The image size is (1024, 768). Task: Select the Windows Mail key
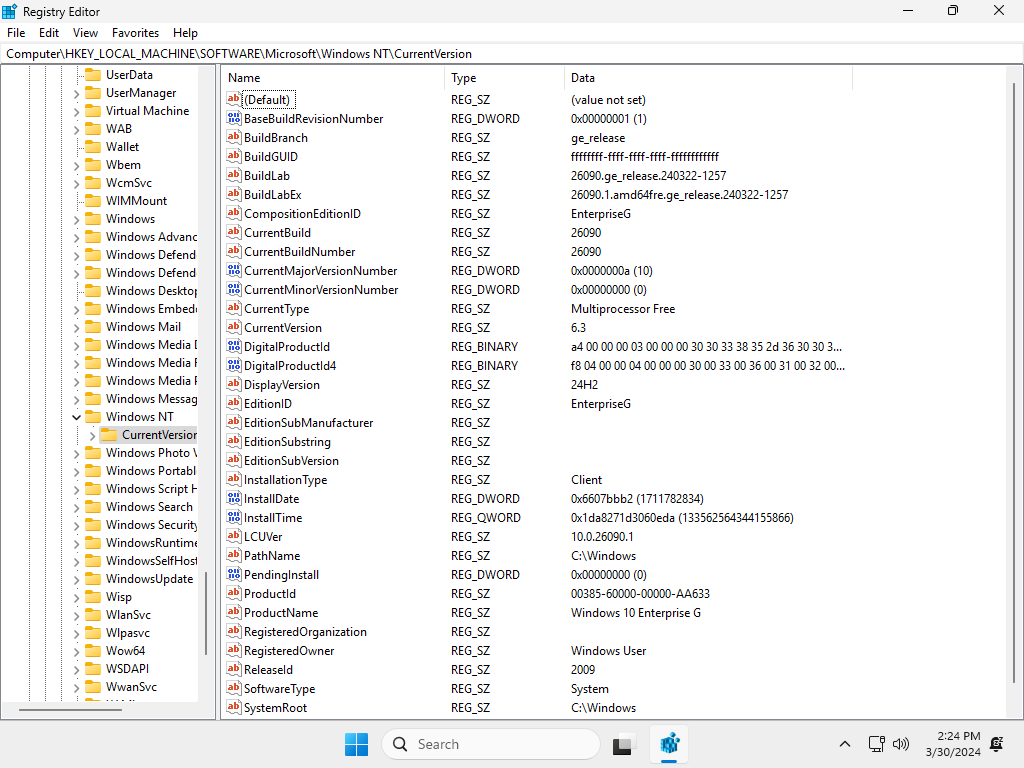click(x=143, y=327)
